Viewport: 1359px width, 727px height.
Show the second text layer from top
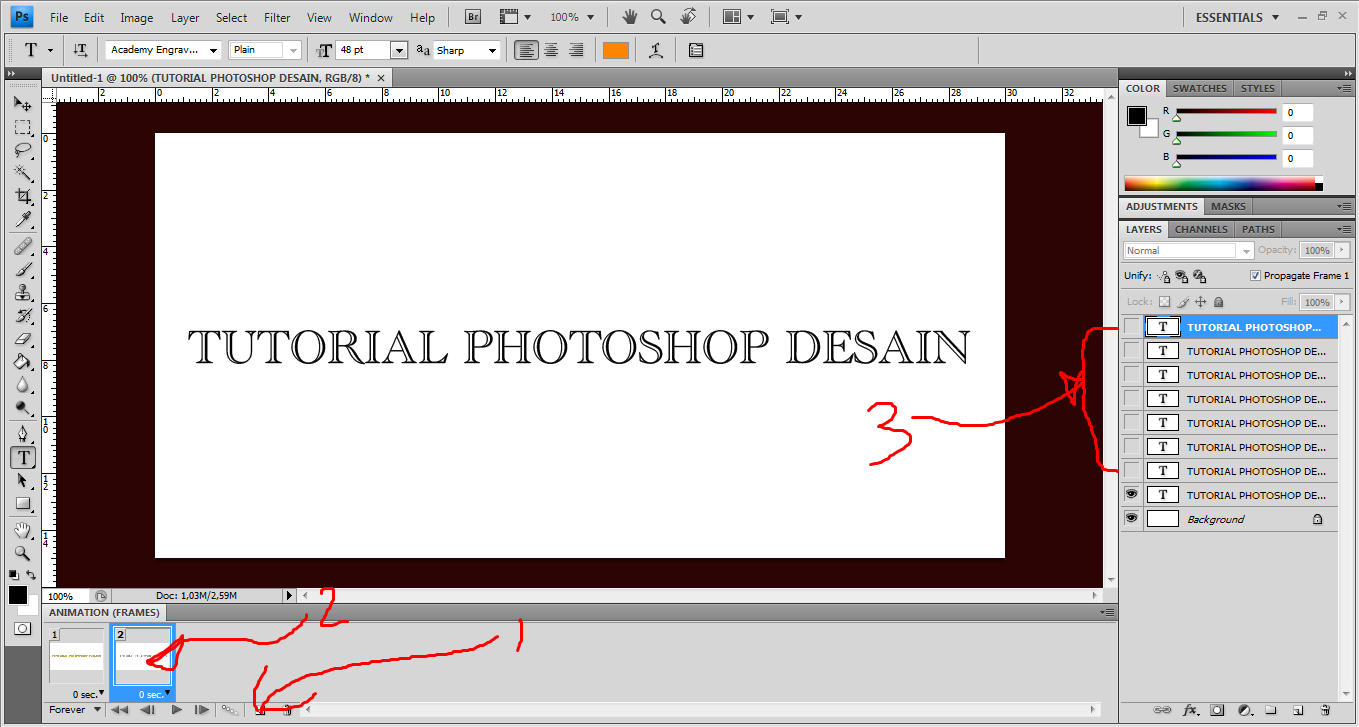1131,351
